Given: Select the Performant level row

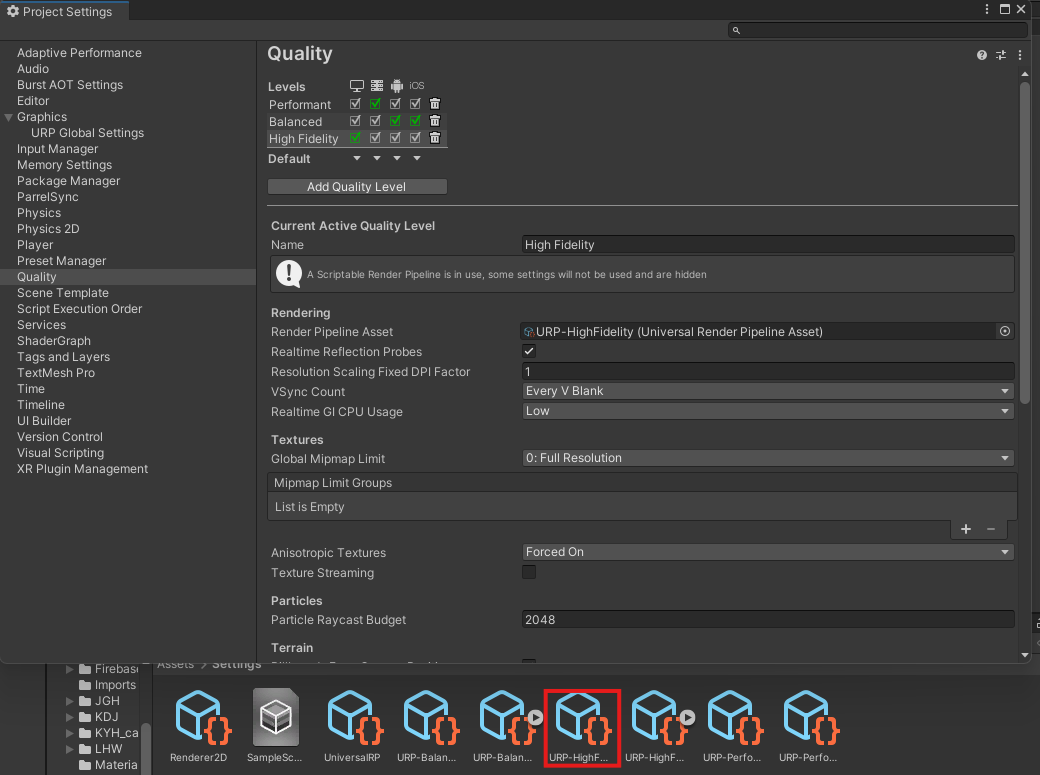Looking at the screenshot, I should tap(299, 105).
